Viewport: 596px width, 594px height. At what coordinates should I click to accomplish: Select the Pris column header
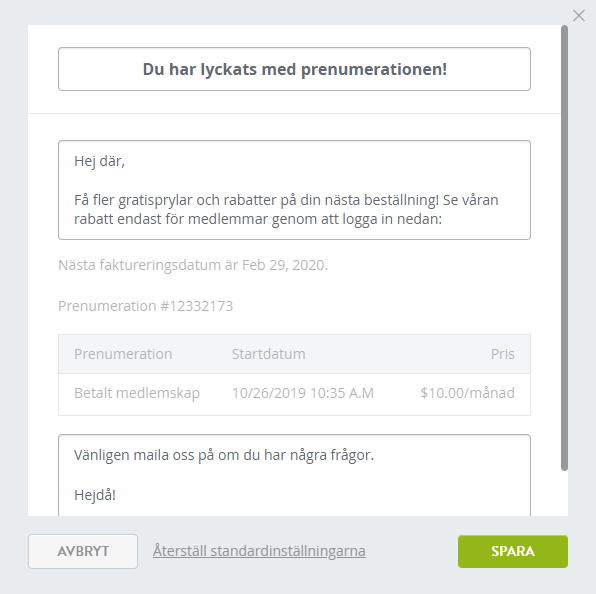coord(502,354)
